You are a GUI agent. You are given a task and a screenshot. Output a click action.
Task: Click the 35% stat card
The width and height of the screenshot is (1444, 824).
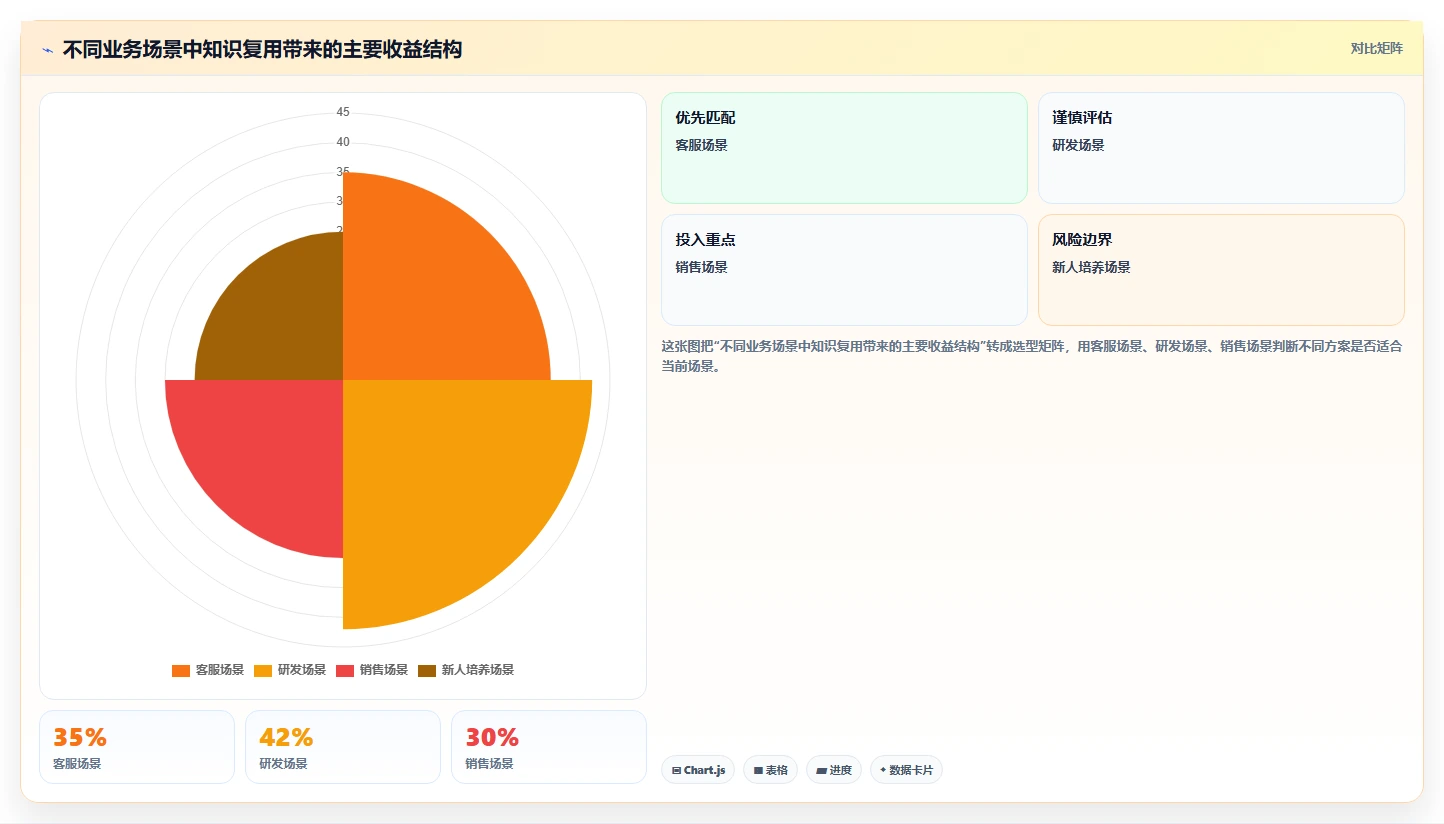click(x=137, y=747)
